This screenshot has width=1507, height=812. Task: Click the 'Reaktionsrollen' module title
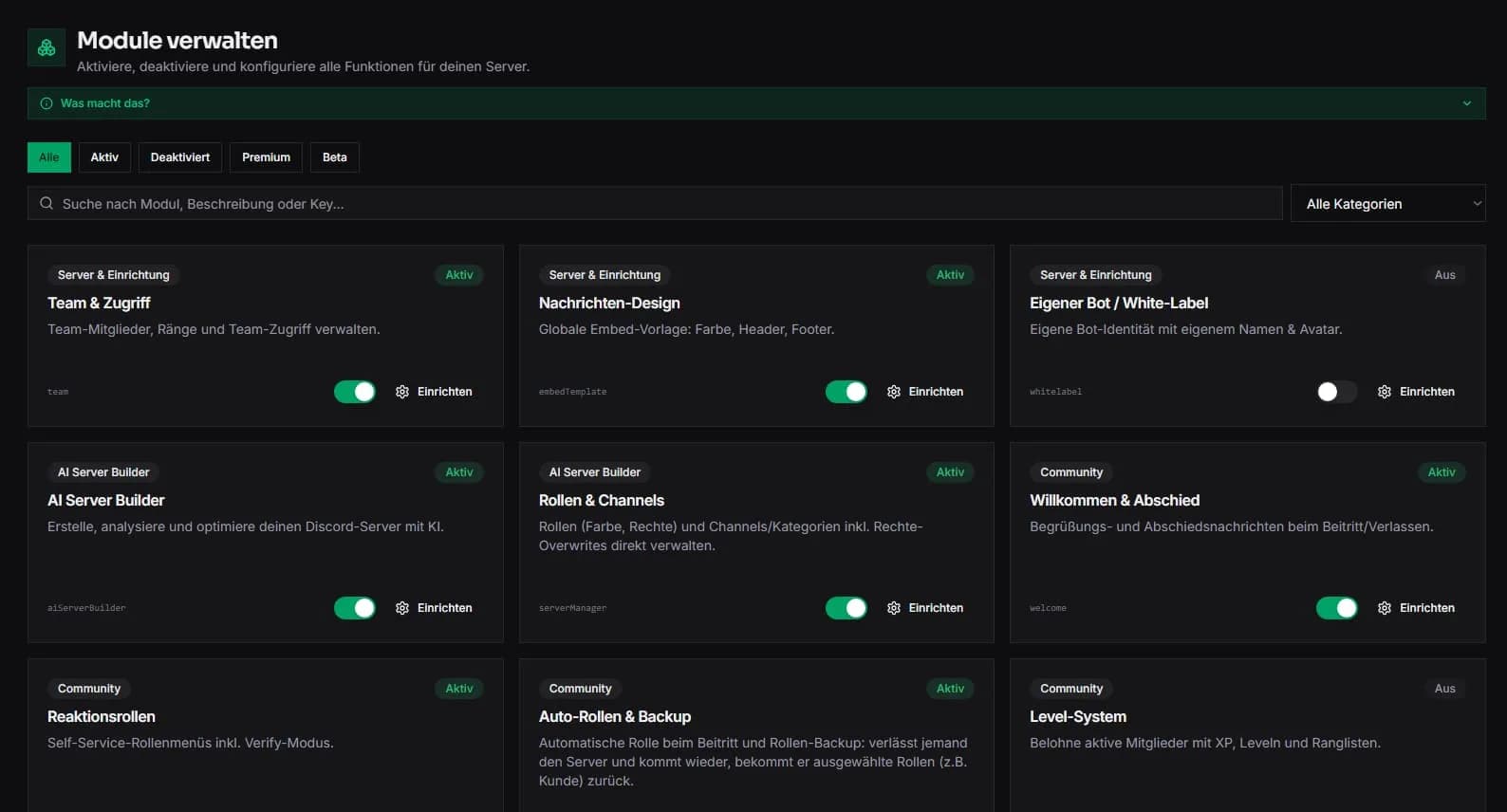tap(102, 717)
